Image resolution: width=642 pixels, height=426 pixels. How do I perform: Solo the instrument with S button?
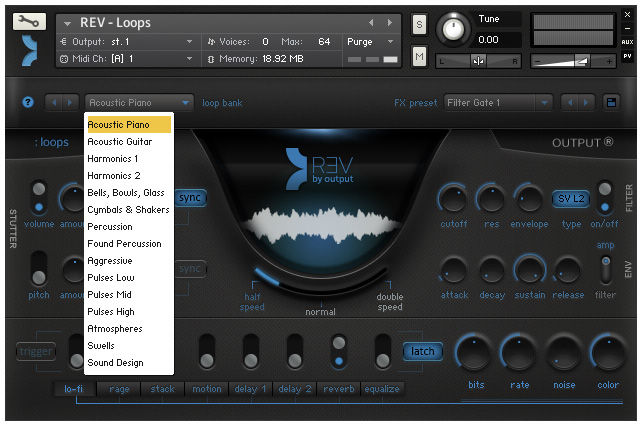(419, 25)
